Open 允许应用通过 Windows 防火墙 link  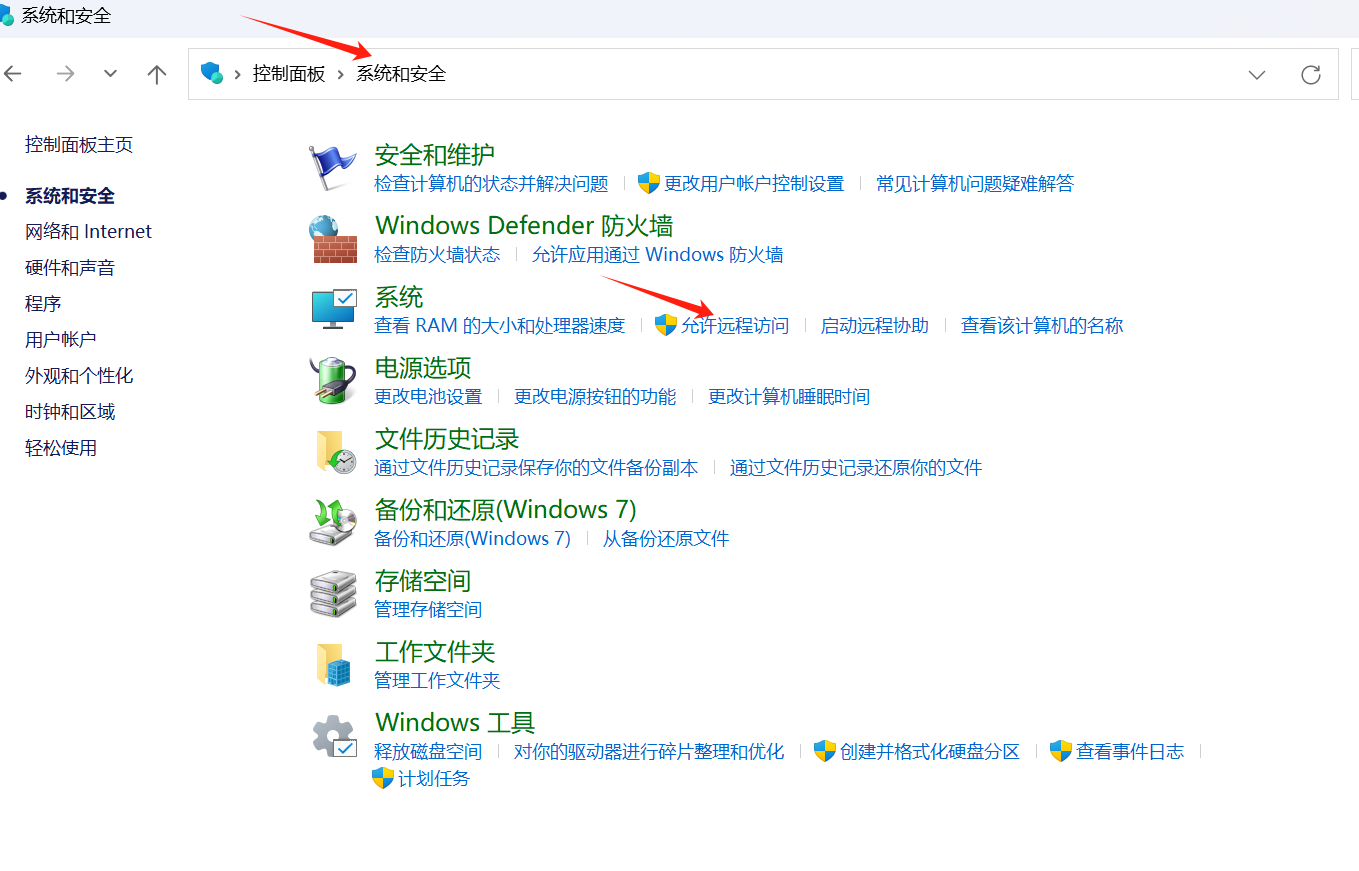click(657, 255)
